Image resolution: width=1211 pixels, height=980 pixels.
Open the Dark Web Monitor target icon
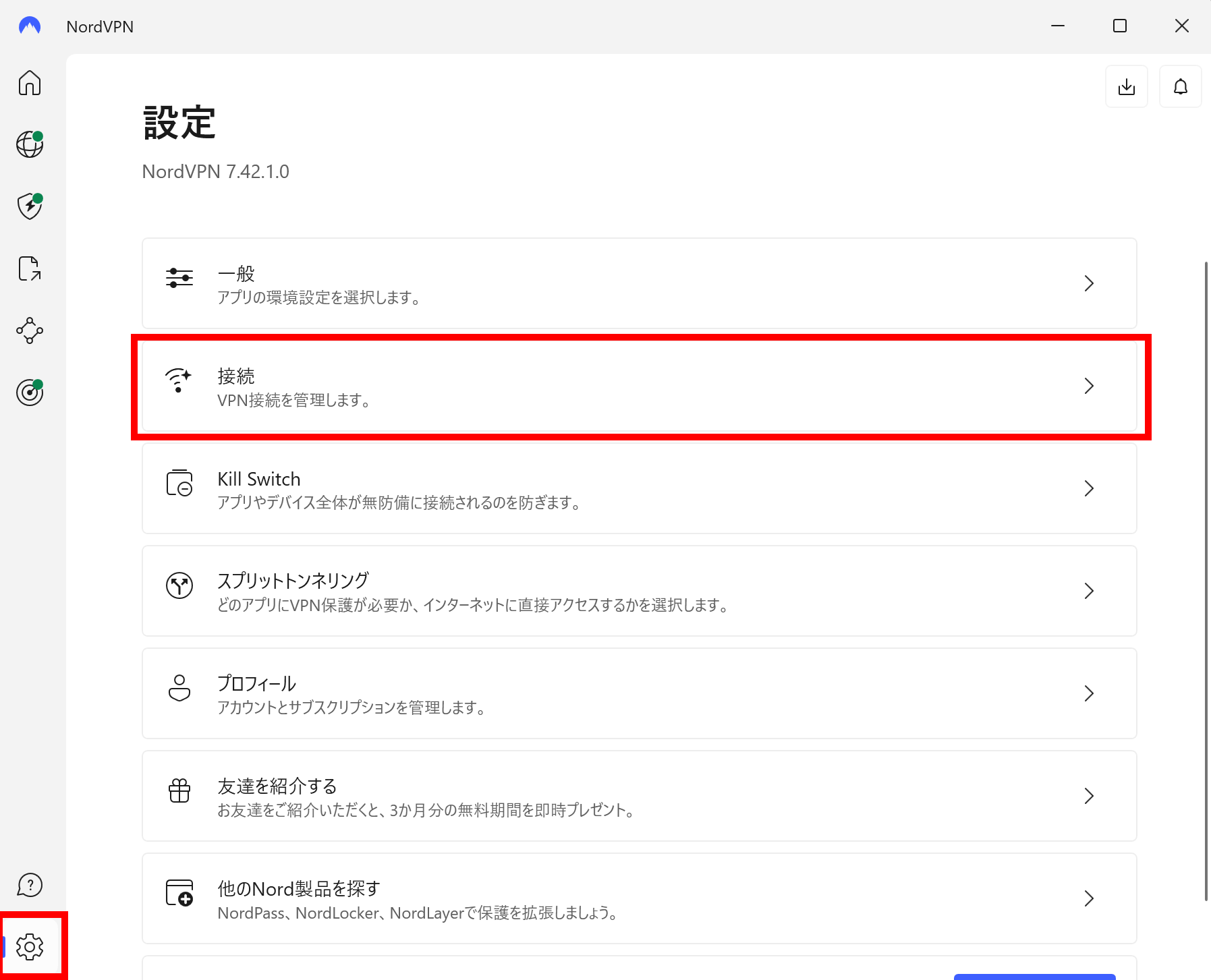tap(30, 392)
